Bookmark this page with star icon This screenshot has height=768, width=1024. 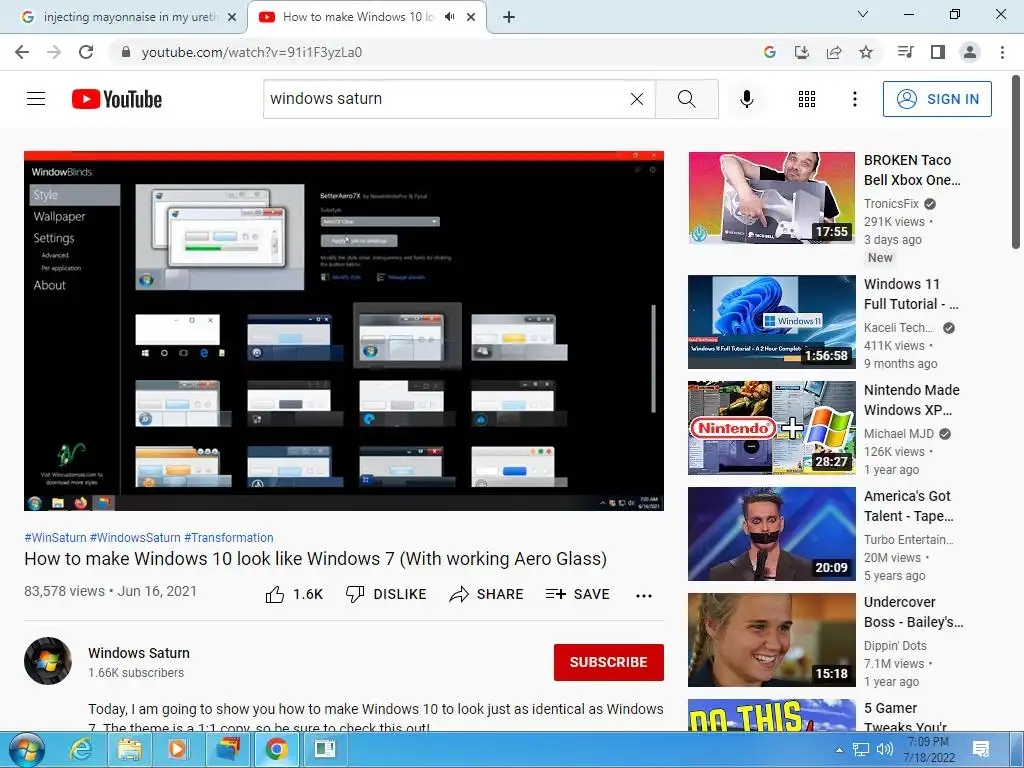point(866,52)
